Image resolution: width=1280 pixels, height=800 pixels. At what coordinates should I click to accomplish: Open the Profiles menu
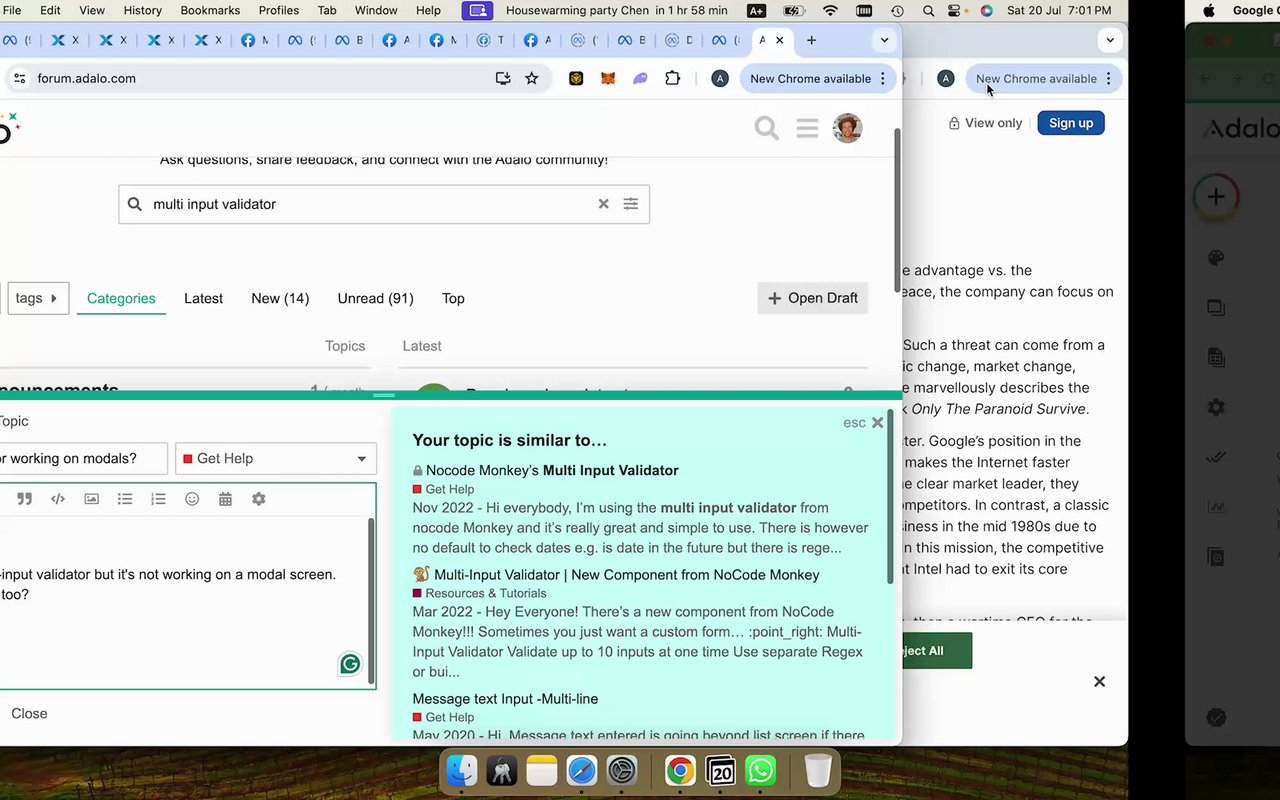point(279,10)
